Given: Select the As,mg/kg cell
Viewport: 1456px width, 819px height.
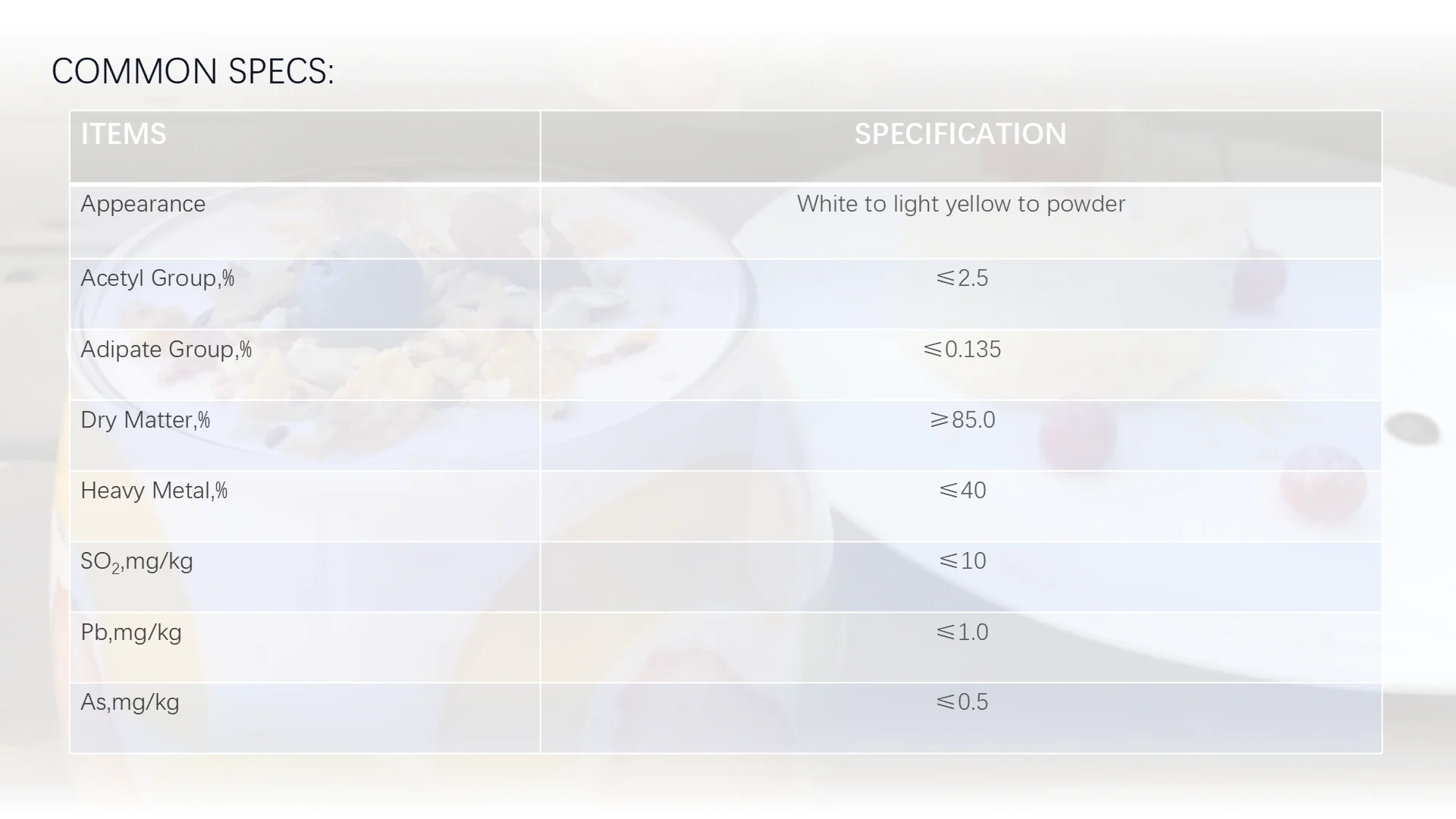Looking at the screenshot, I should (130, 702).
